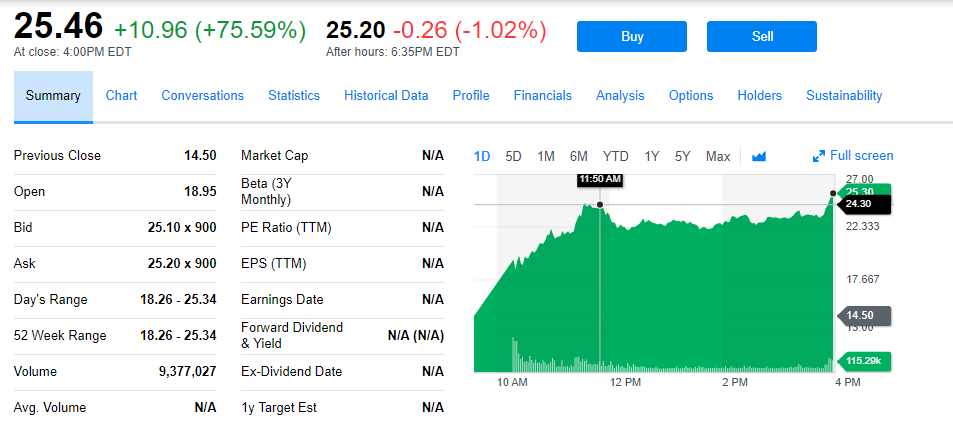Open the Historical Data tab
The height and width of the screenshot is (435, 953).
pyautogui.click(x=386, y=96)
